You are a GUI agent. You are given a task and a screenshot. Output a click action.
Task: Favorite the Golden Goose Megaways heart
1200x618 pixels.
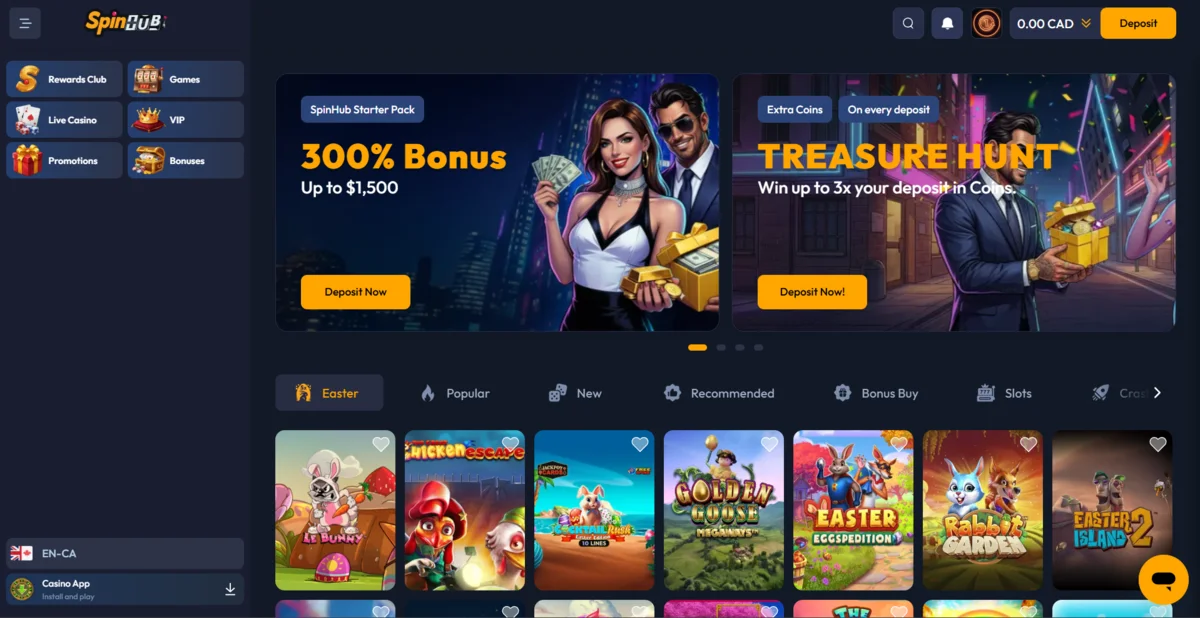click(x=769, y=444)
